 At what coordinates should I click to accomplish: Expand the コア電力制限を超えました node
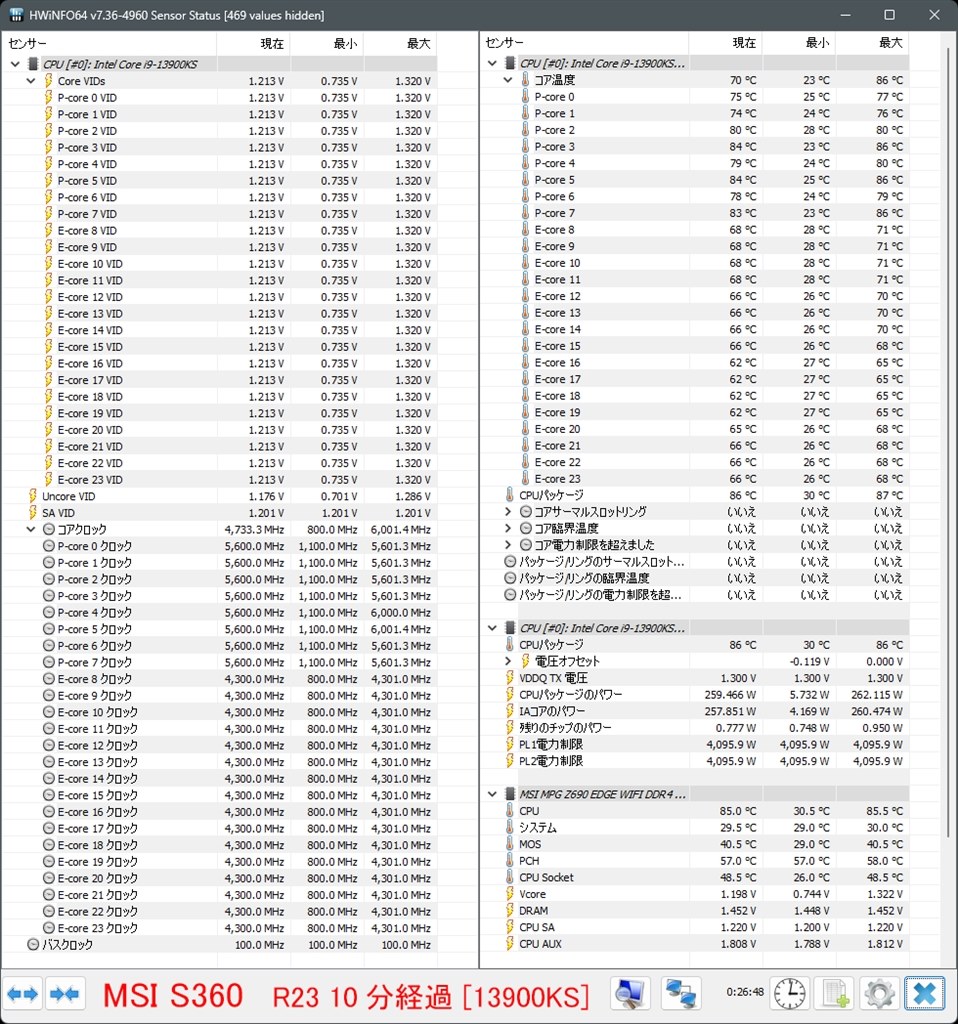click(x=507, y=545)
